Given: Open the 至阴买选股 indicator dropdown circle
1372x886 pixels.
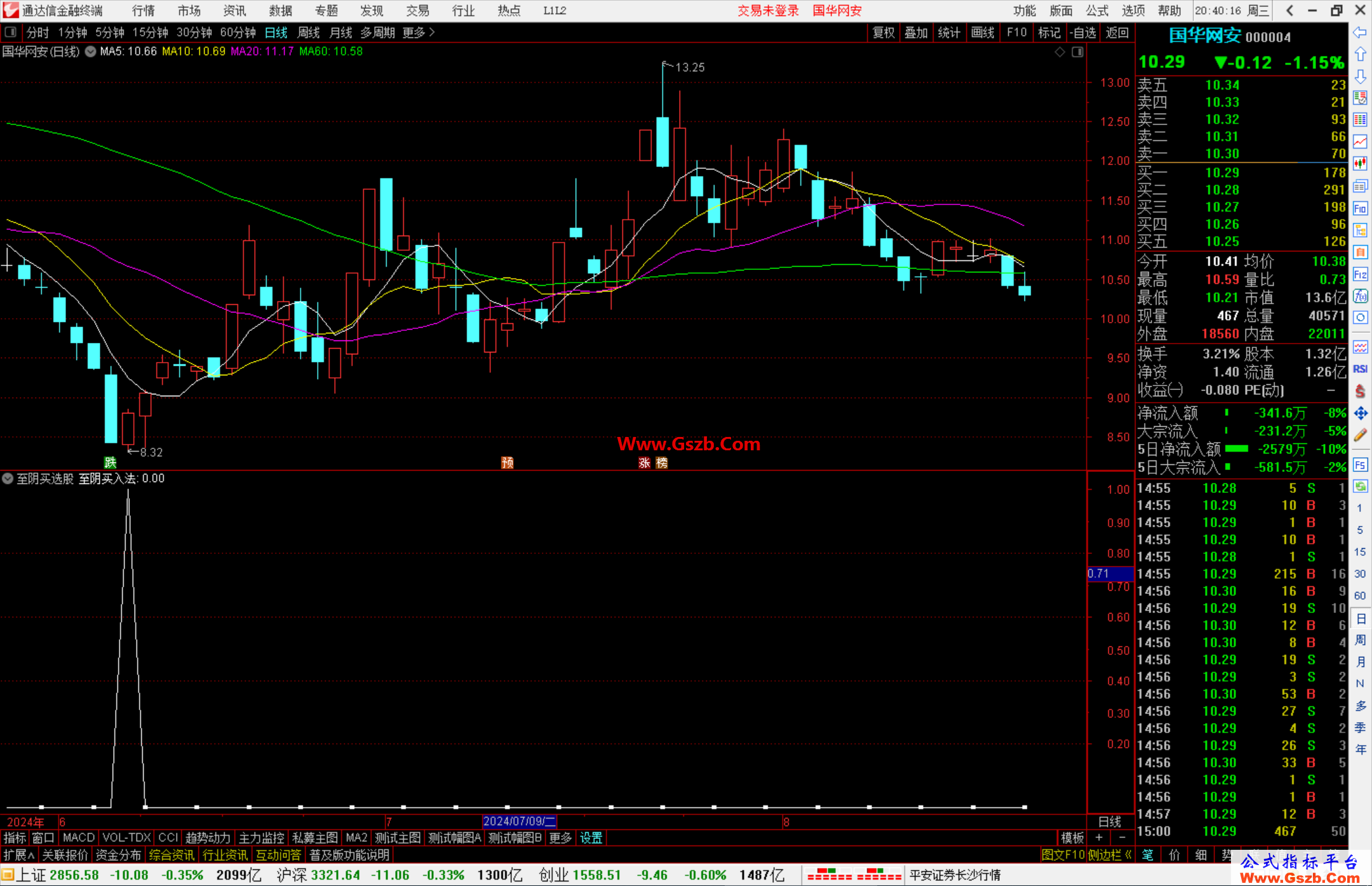Looking at the screenshot, I should coord(8,478).
